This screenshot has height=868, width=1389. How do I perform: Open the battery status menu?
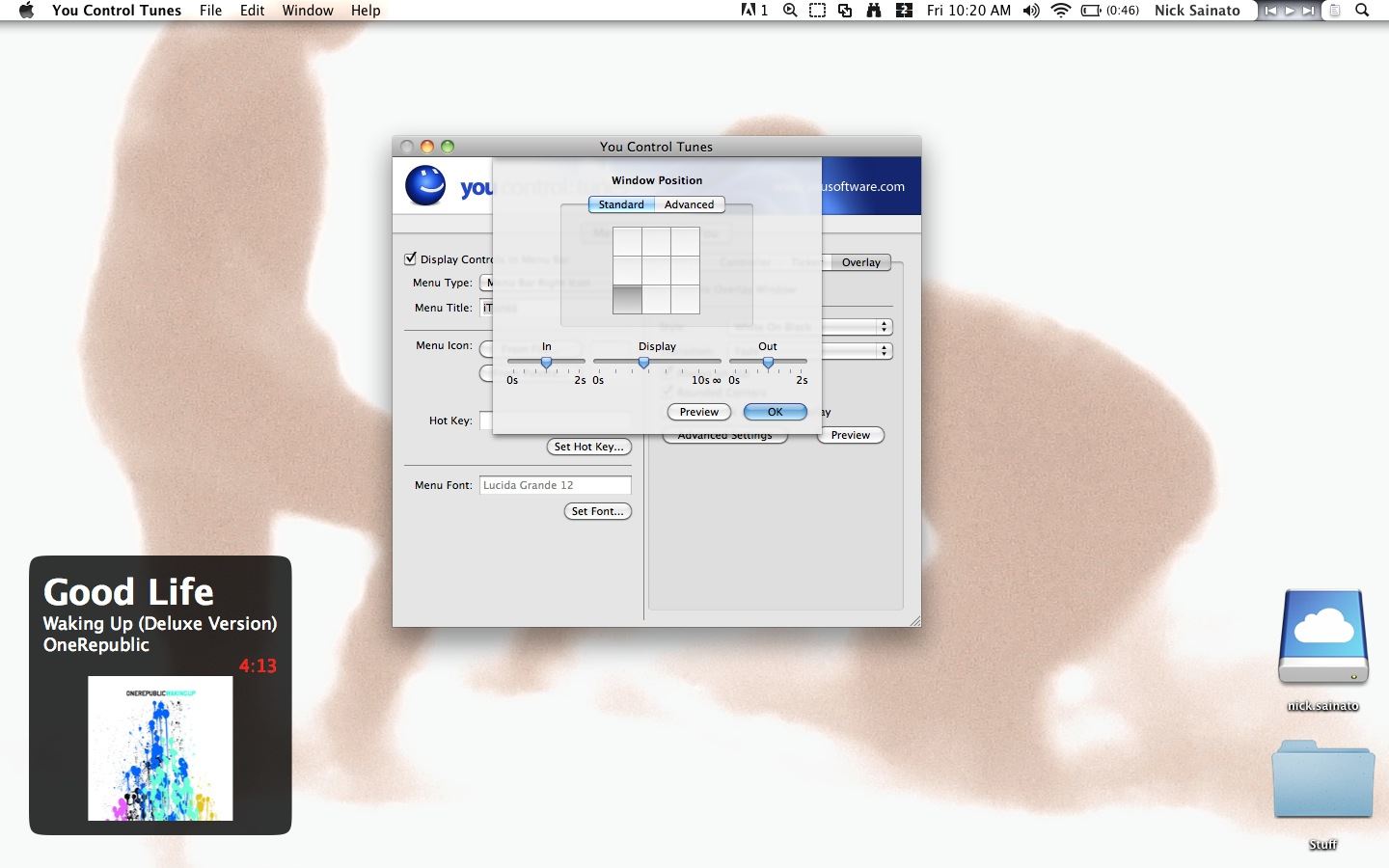point(1109,11)
